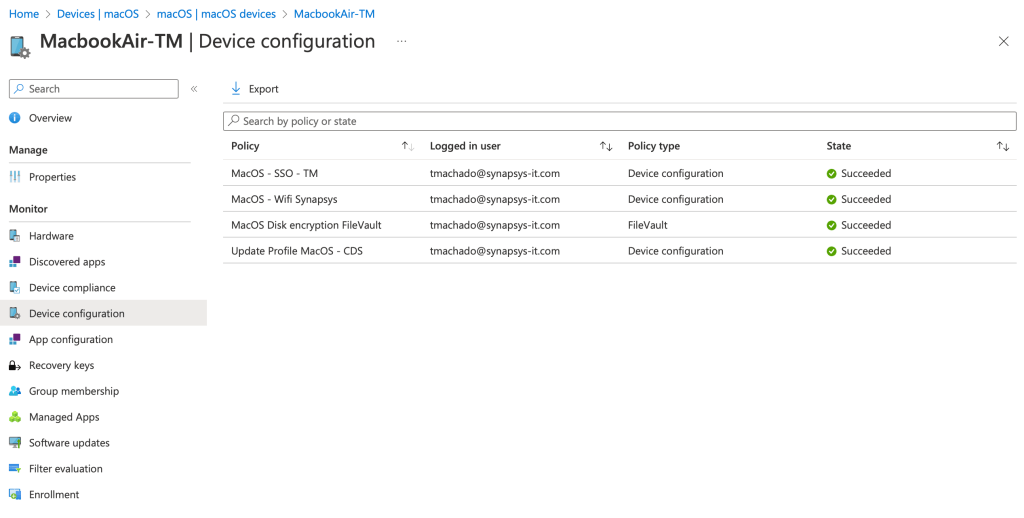Click the Group membership people icon

tap(15, 392)
